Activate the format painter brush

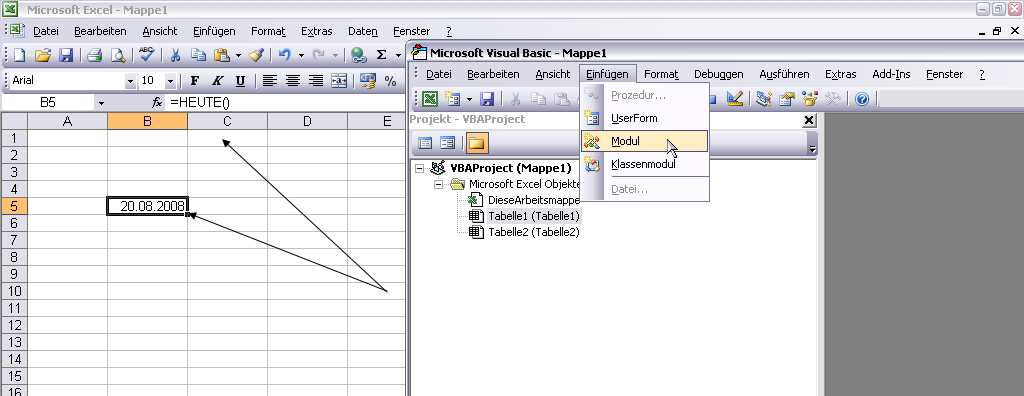pos(256,56)
